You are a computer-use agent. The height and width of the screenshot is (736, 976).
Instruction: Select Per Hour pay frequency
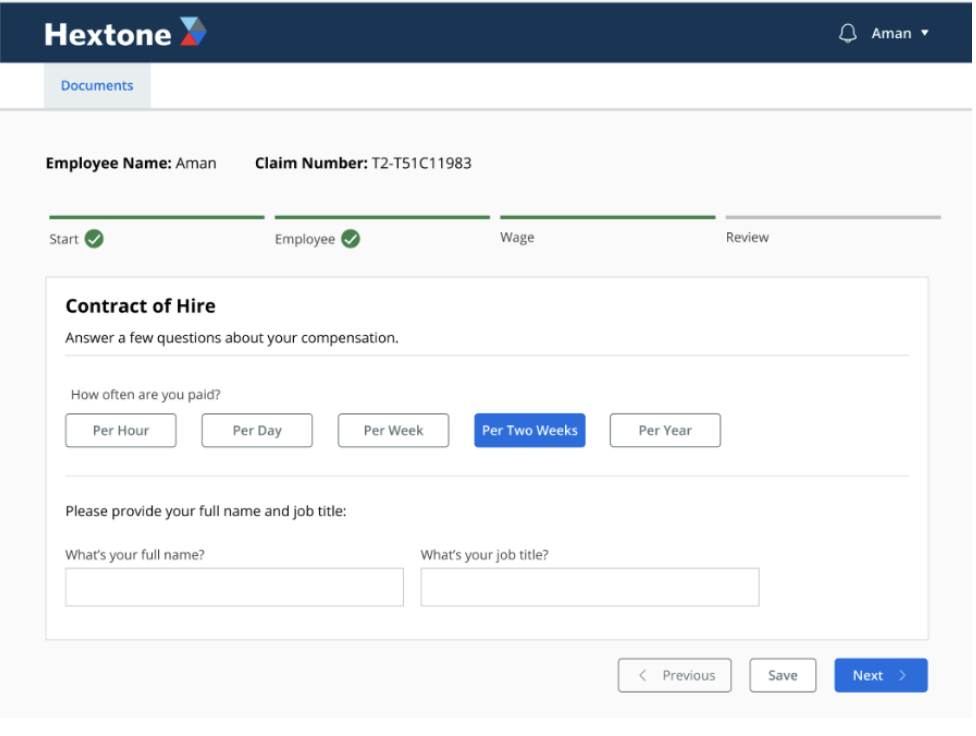[121, 430]
